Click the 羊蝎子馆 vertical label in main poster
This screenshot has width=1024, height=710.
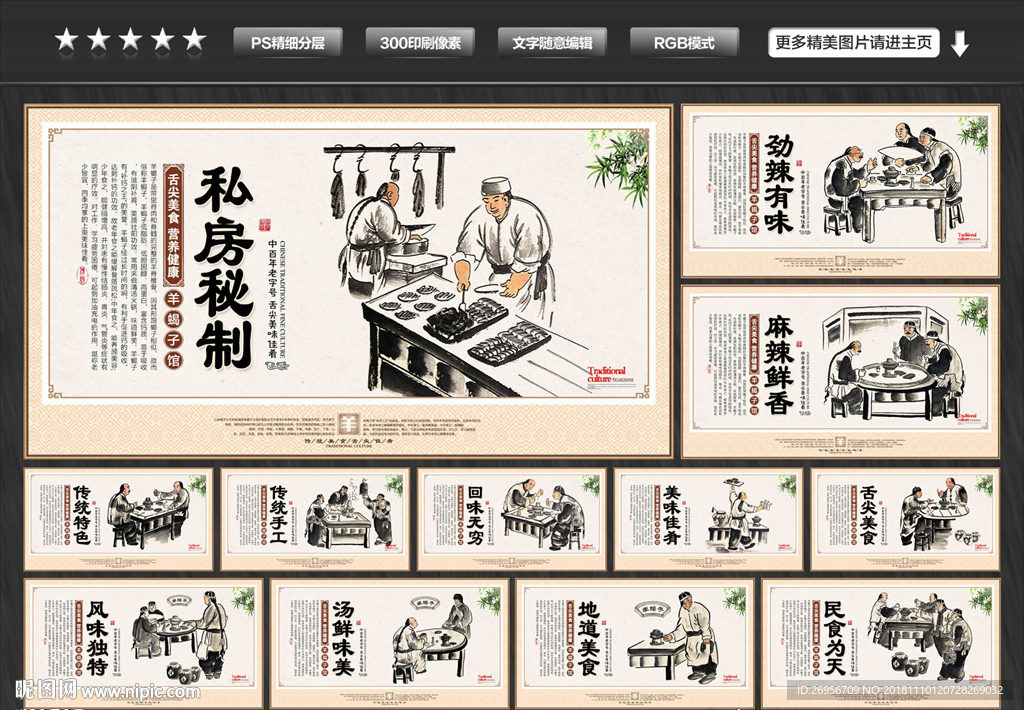[x=173, y=330]
